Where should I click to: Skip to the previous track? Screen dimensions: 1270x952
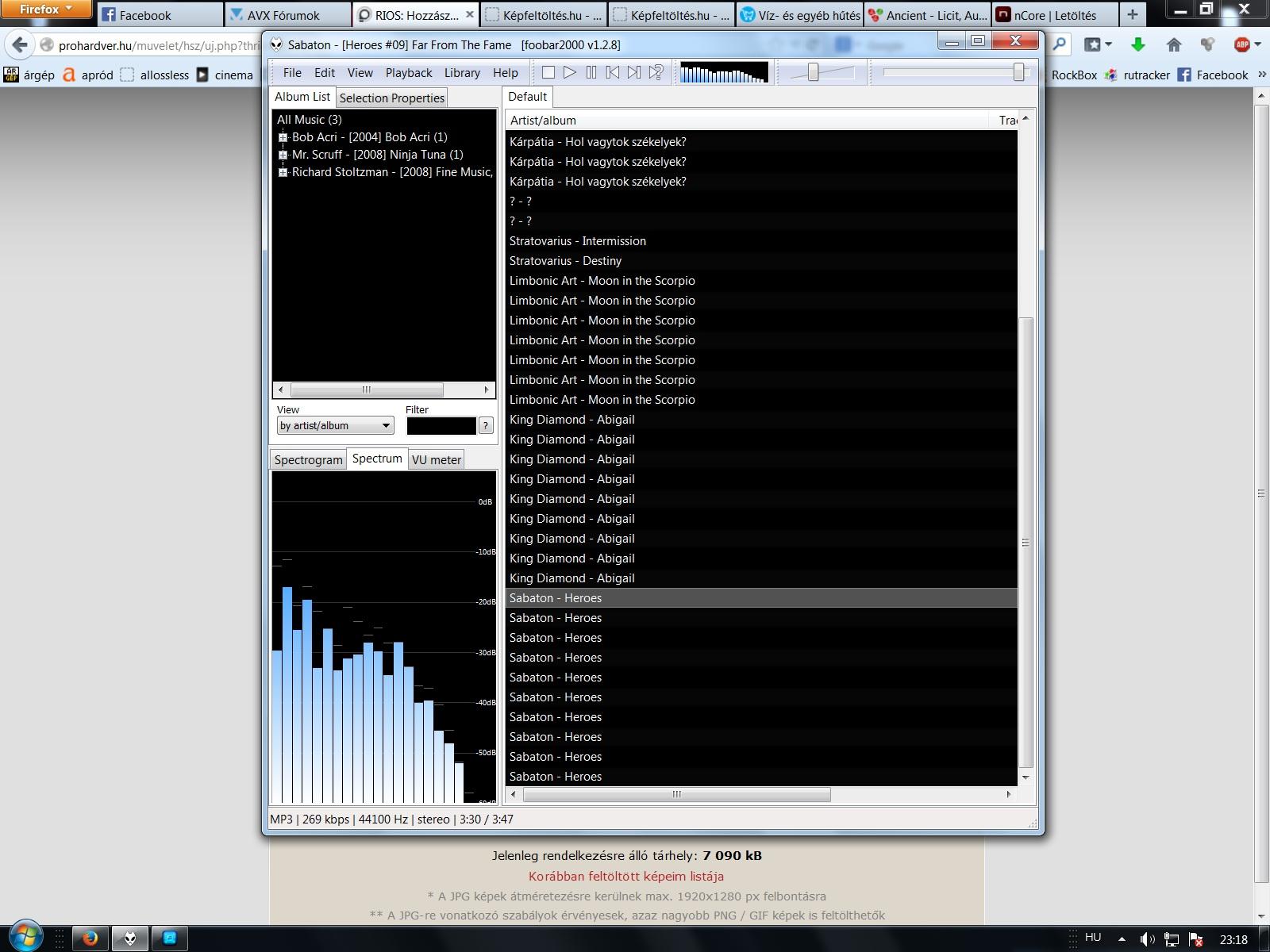pyautogui.click(x=613, y=72)
